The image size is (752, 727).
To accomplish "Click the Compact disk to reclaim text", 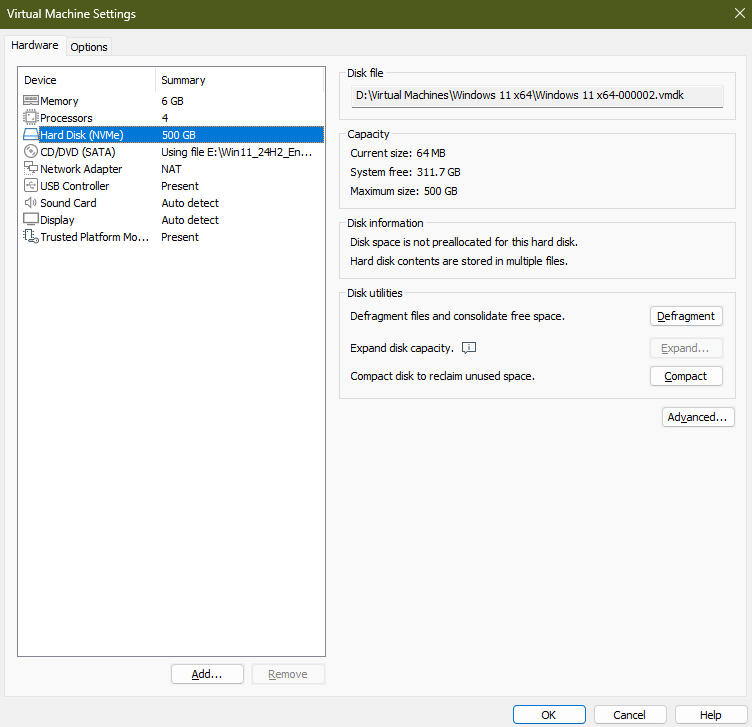I will click(x=442, y=376).
